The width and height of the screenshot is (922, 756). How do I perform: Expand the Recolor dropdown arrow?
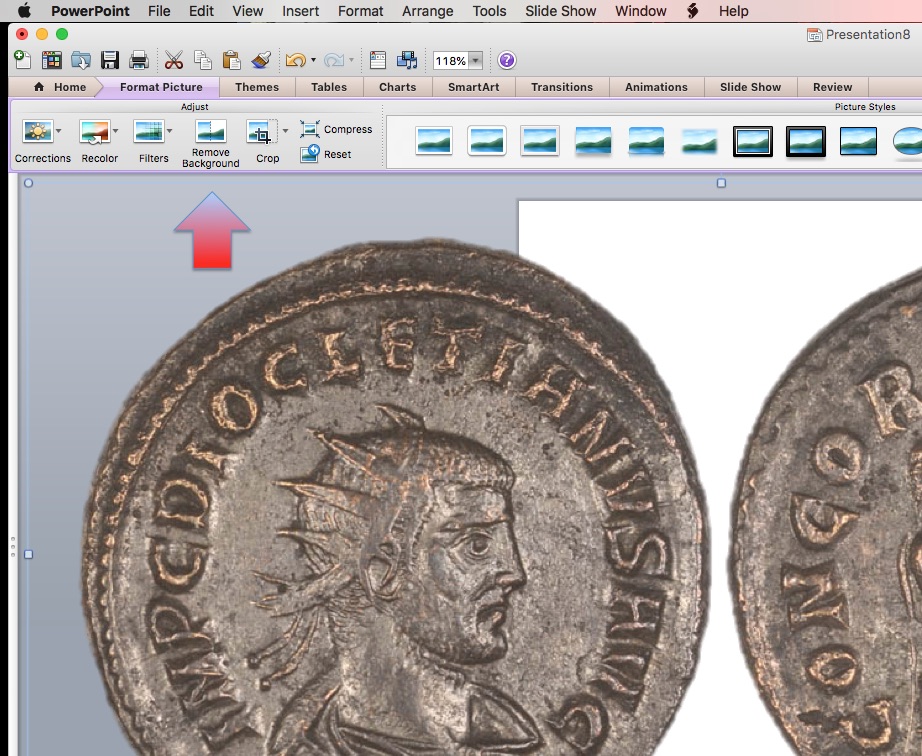pos(116,131)
